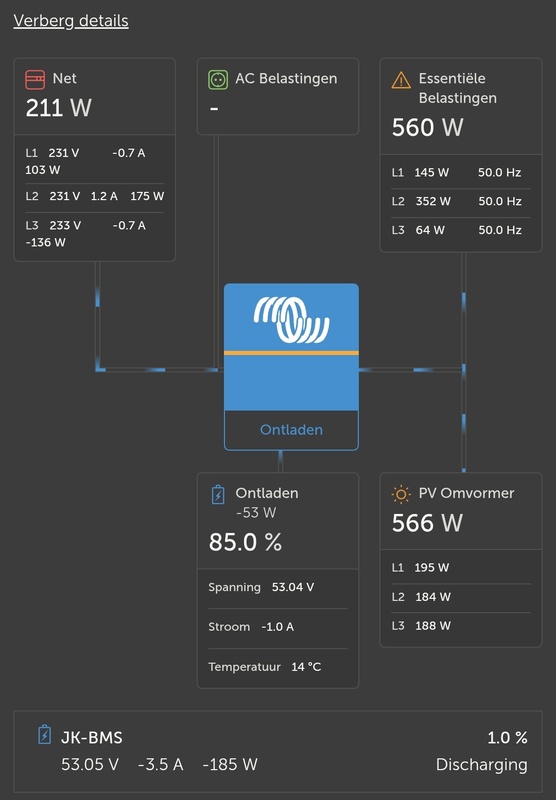Select the JK-BMS '-3.5 A' current
Image resolution: width=556 pixels, height=800 pixels.
pos(161,765)
